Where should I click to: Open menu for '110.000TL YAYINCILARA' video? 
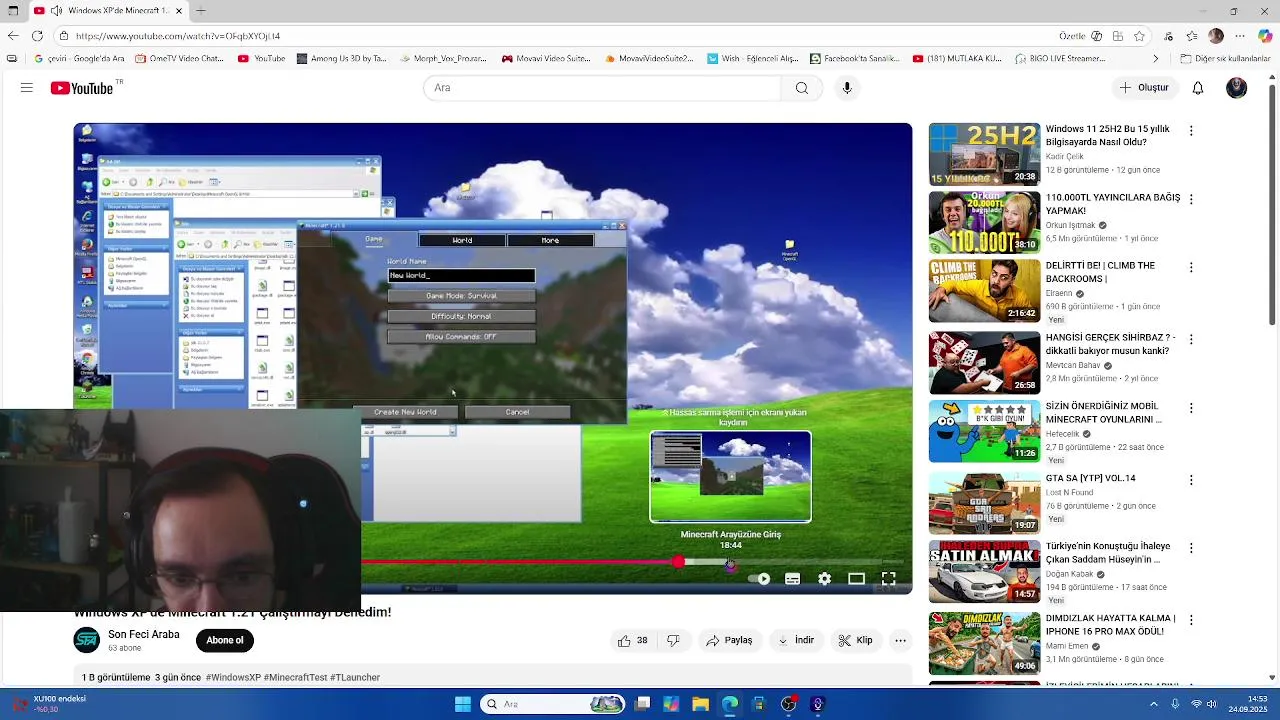[1191, 199]
